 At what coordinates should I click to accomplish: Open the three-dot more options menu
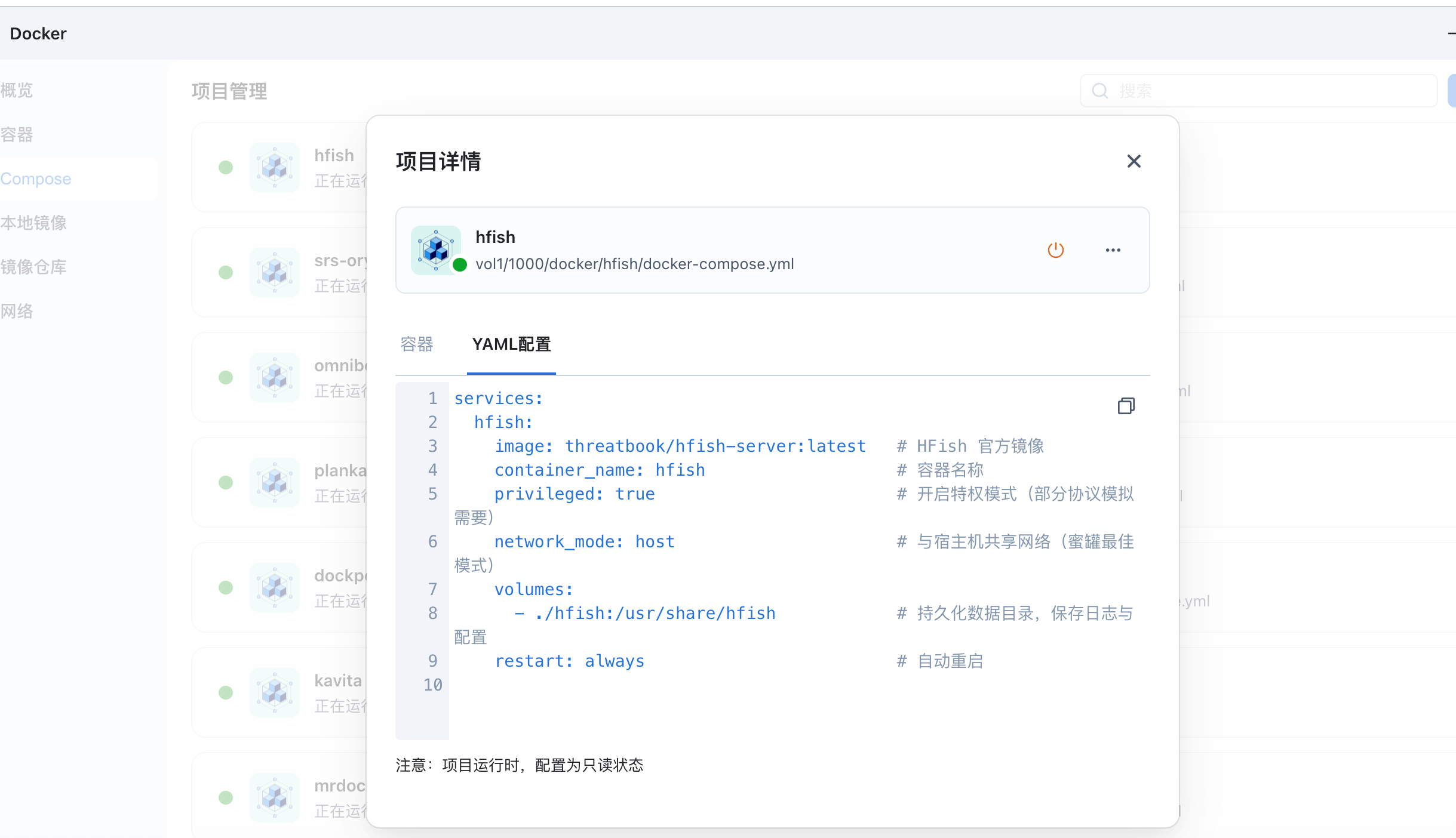(1113, 250)
